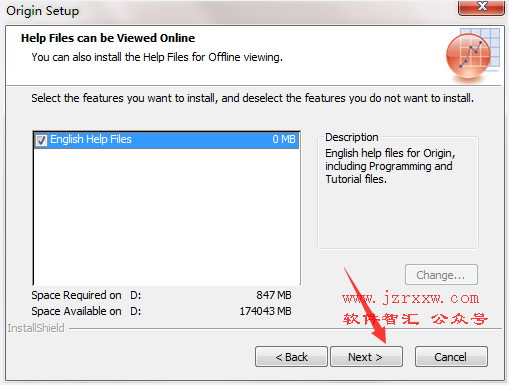Screen dimensions: 509x385
Task: Cancel the Origin setup
Action: click(451, 357)
